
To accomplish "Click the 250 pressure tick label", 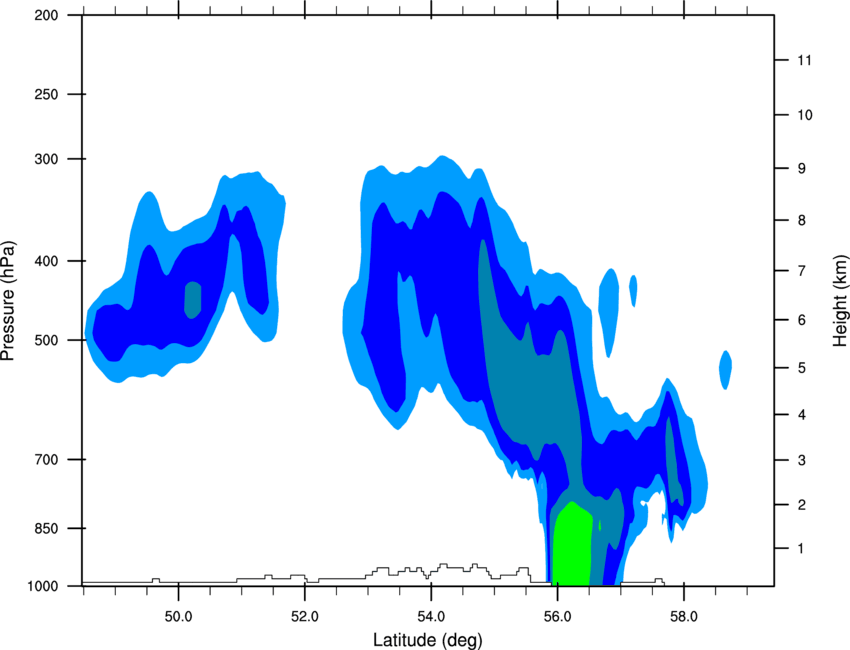I will coord(46,94).
